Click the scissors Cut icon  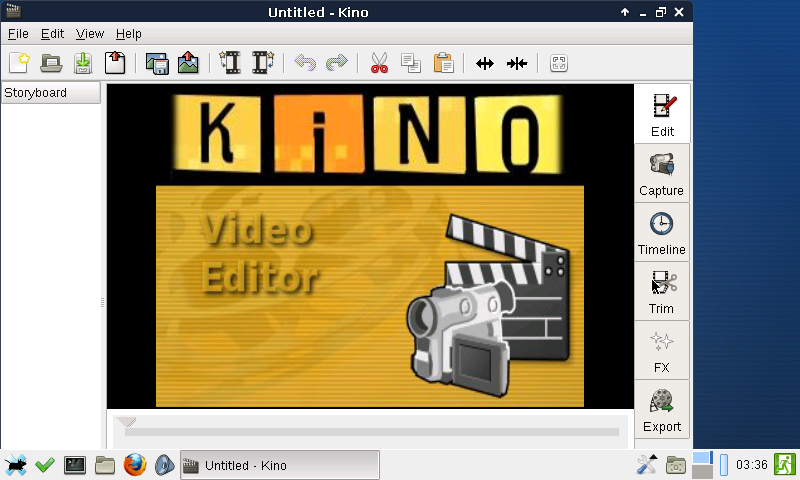click(379, 63)
